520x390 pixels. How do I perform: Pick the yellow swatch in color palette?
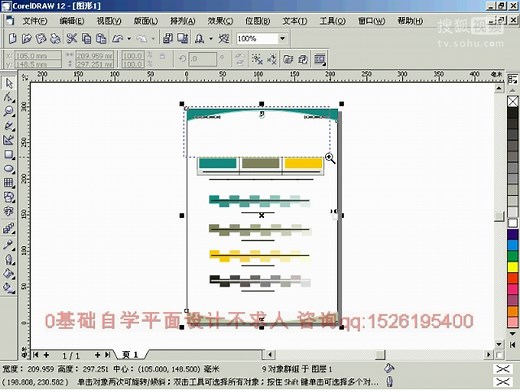513,267
